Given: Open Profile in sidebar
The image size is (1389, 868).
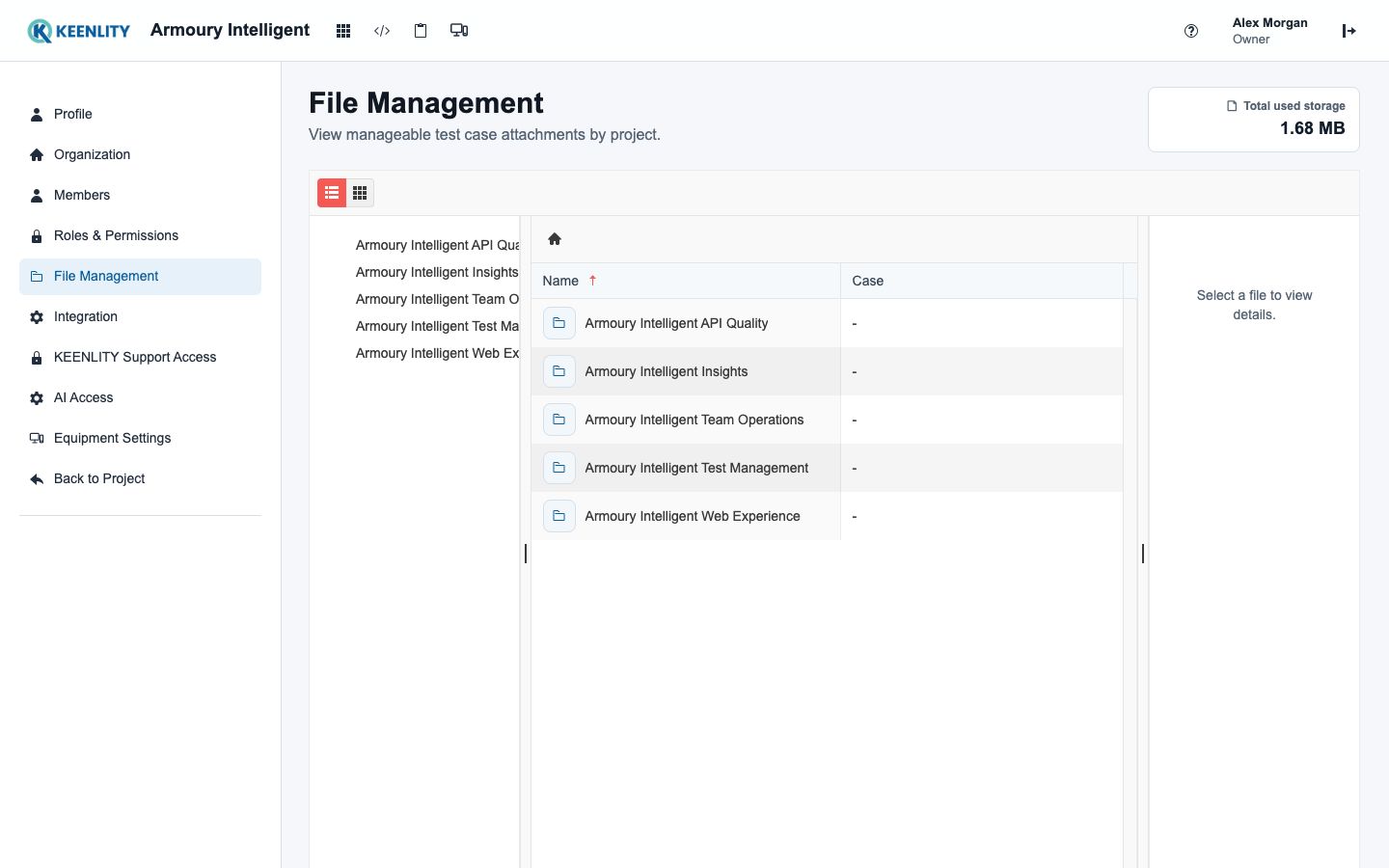Looking at the screenshot, I should click(140, 114).
